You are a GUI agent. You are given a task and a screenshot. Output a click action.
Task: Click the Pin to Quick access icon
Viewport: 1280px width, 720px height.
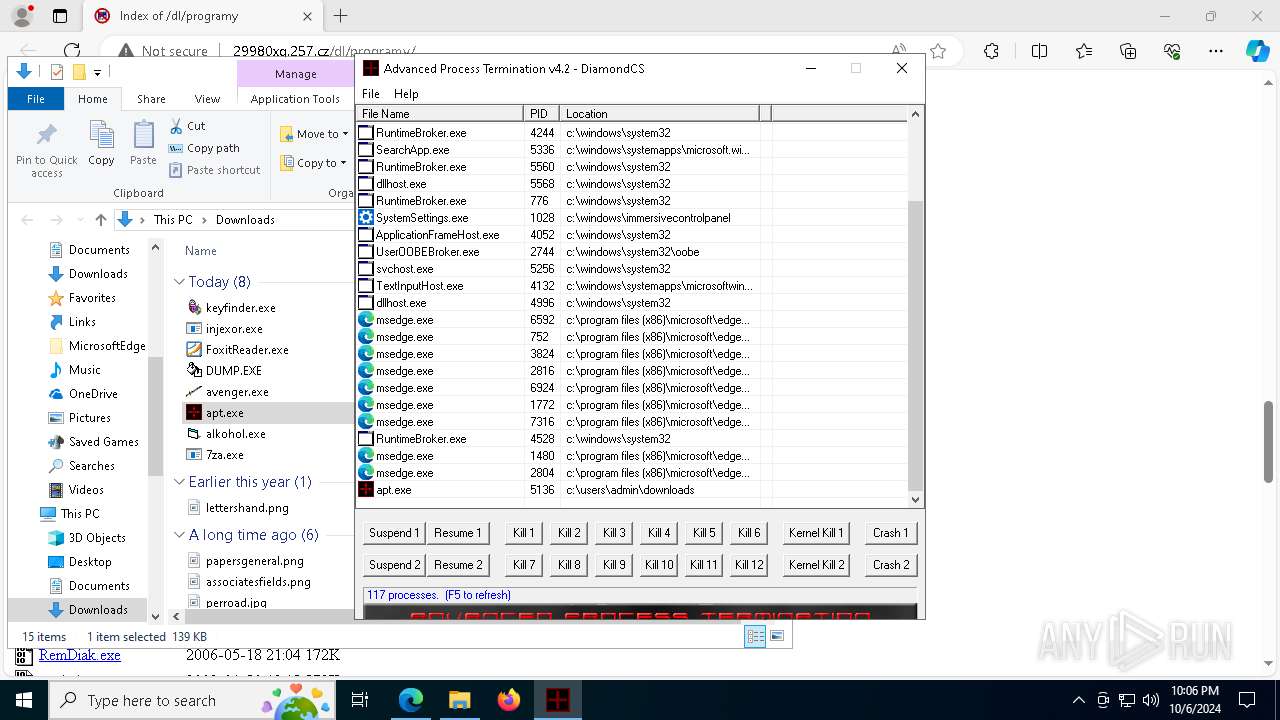pos(46,135)
